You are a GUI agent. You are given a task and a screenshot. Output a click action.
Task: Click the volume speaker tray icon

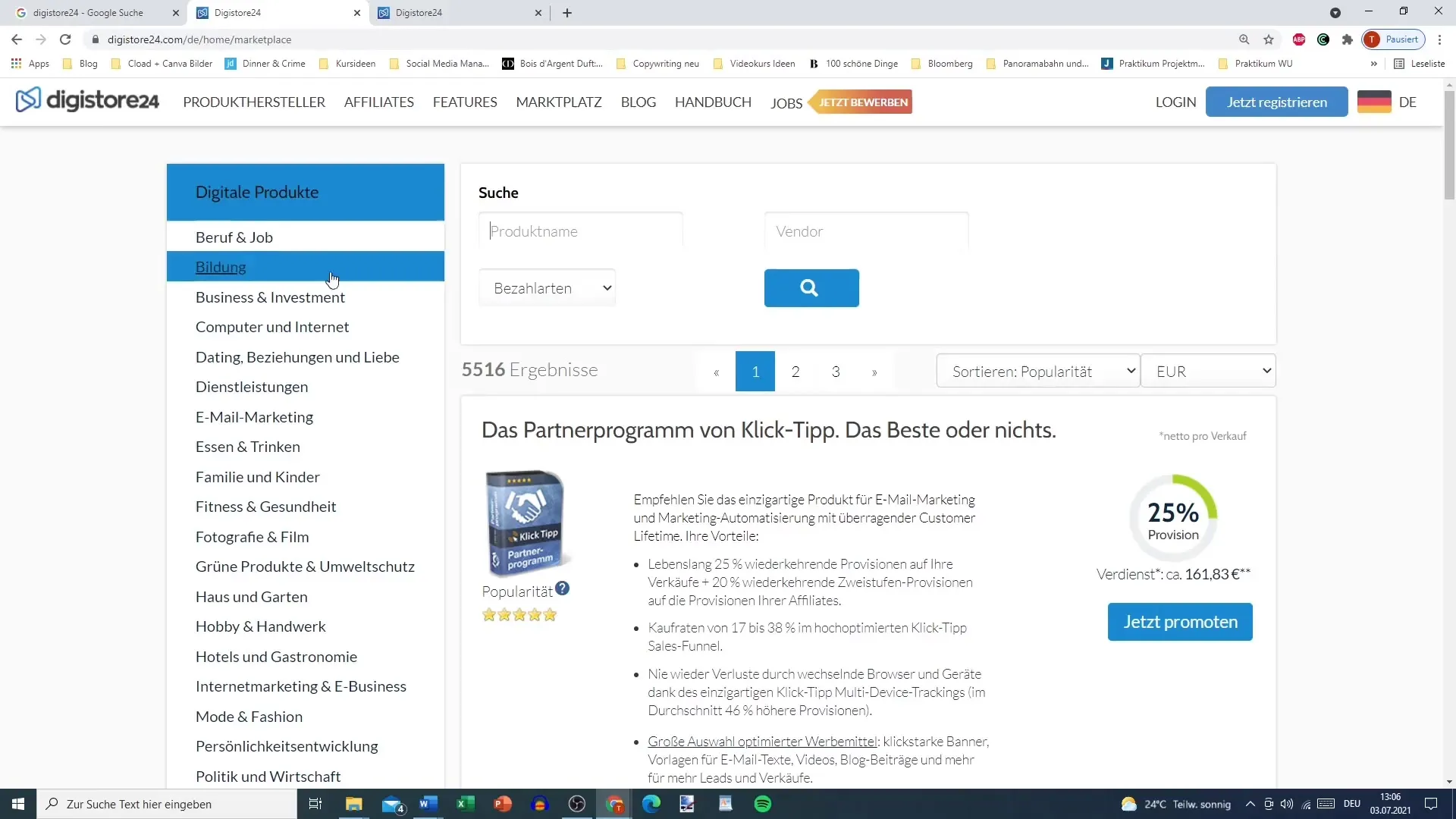tap(1287, 804)
